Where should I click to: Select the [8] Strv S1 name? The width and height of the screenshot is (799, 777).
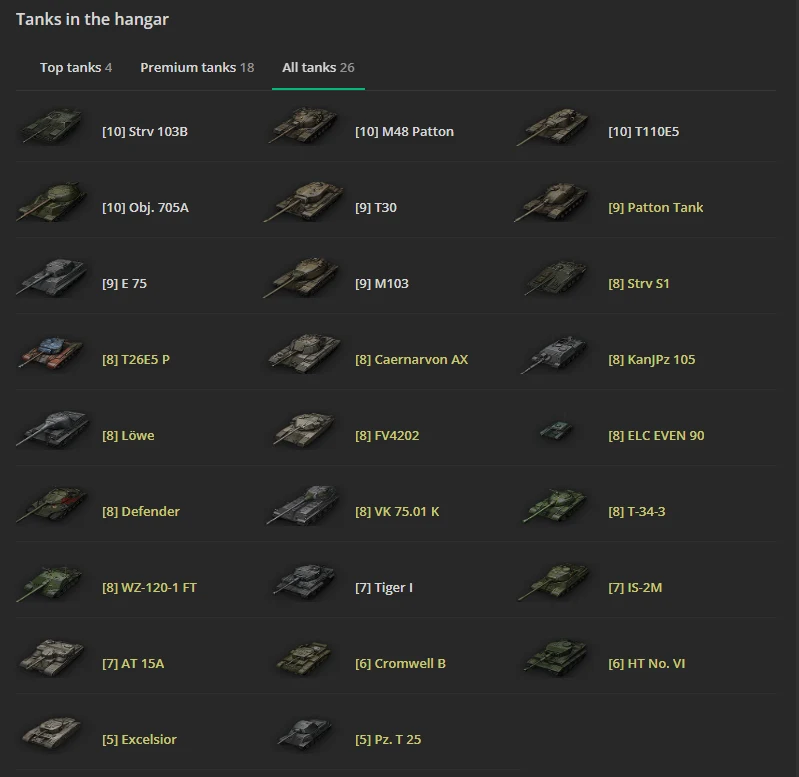pyautogui.click(x=638, y=283)
